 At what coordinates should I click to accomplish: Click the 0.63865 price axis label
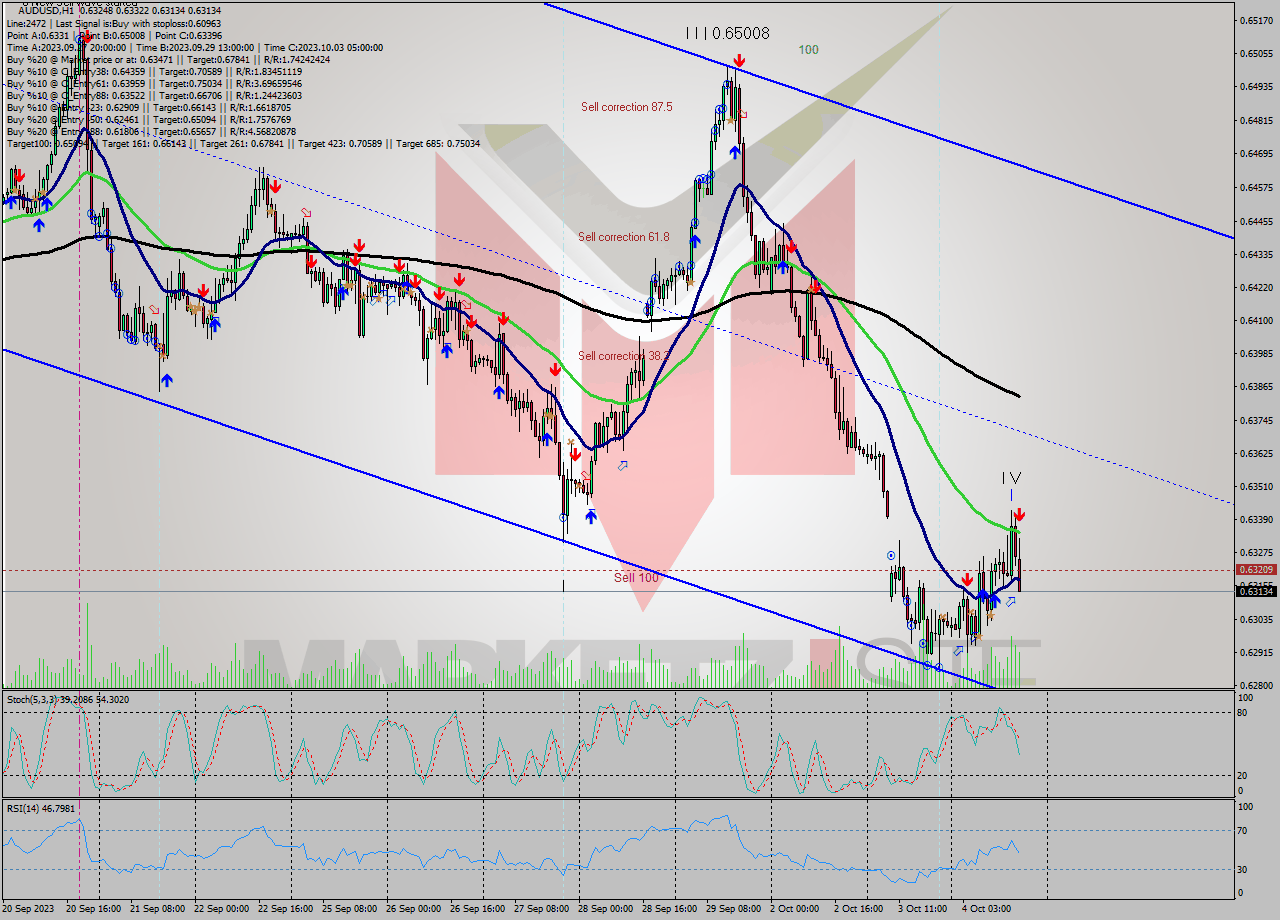click(x=1256, y=386)
